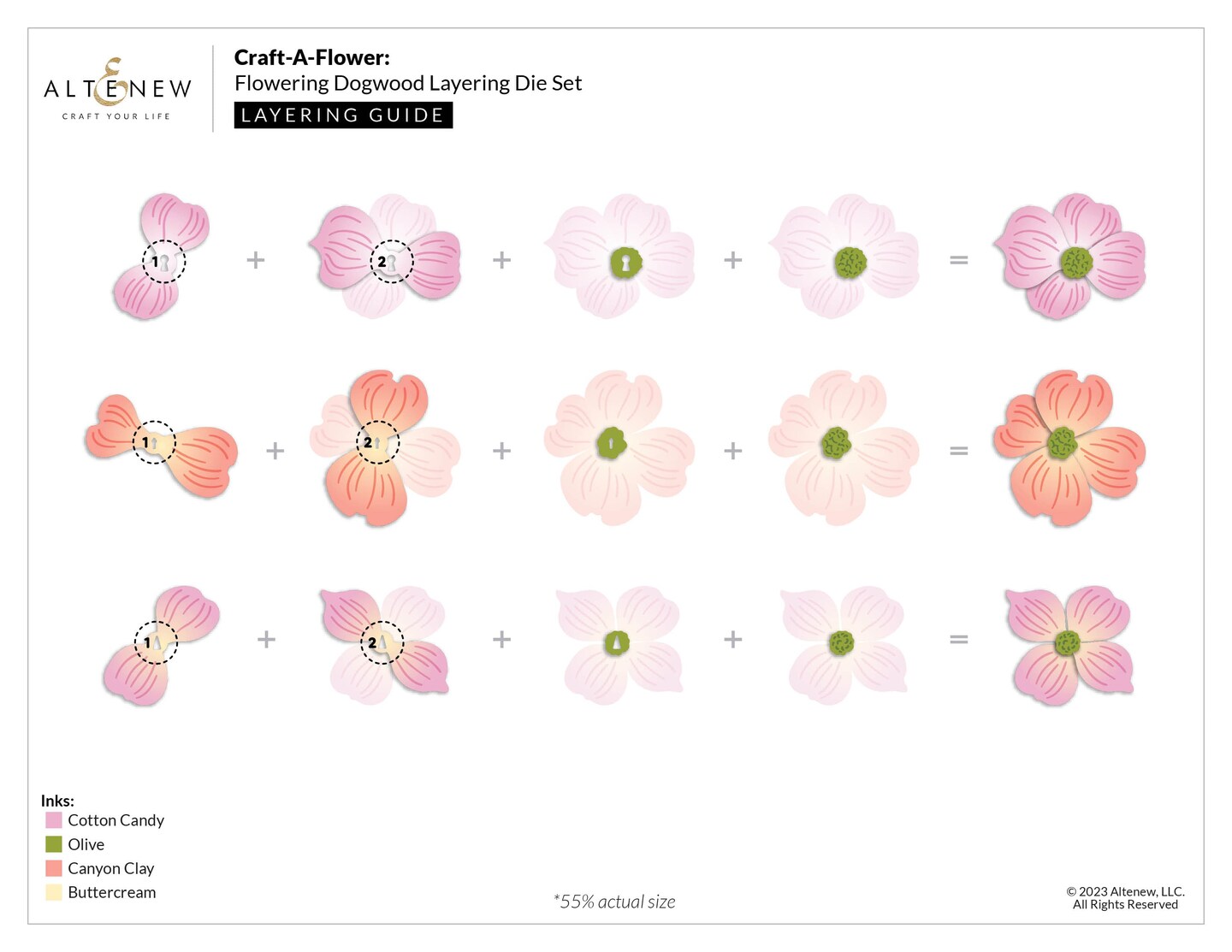Click the completed pink flower in top row
Image resolution: width=1232 pixels, height=952 pixels.
1070,257
